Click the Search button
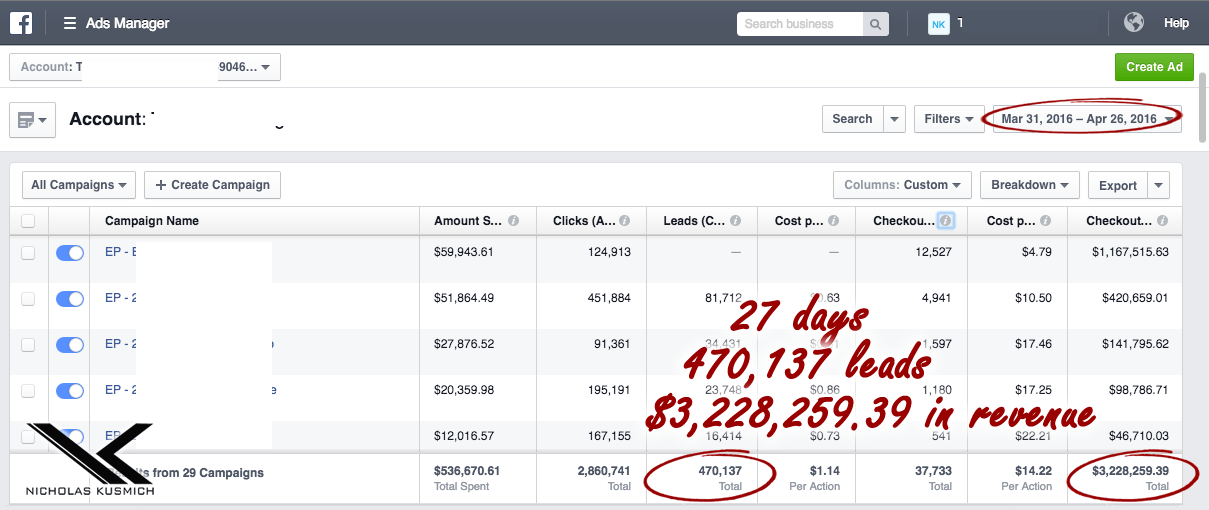1209x510 pixels. [x=853, y=119]
